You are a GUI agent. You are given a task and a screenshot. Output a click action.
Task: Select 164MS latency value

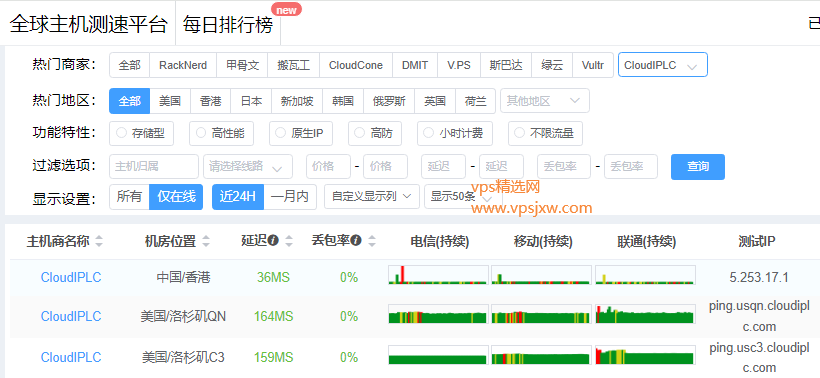coord(274,316)
